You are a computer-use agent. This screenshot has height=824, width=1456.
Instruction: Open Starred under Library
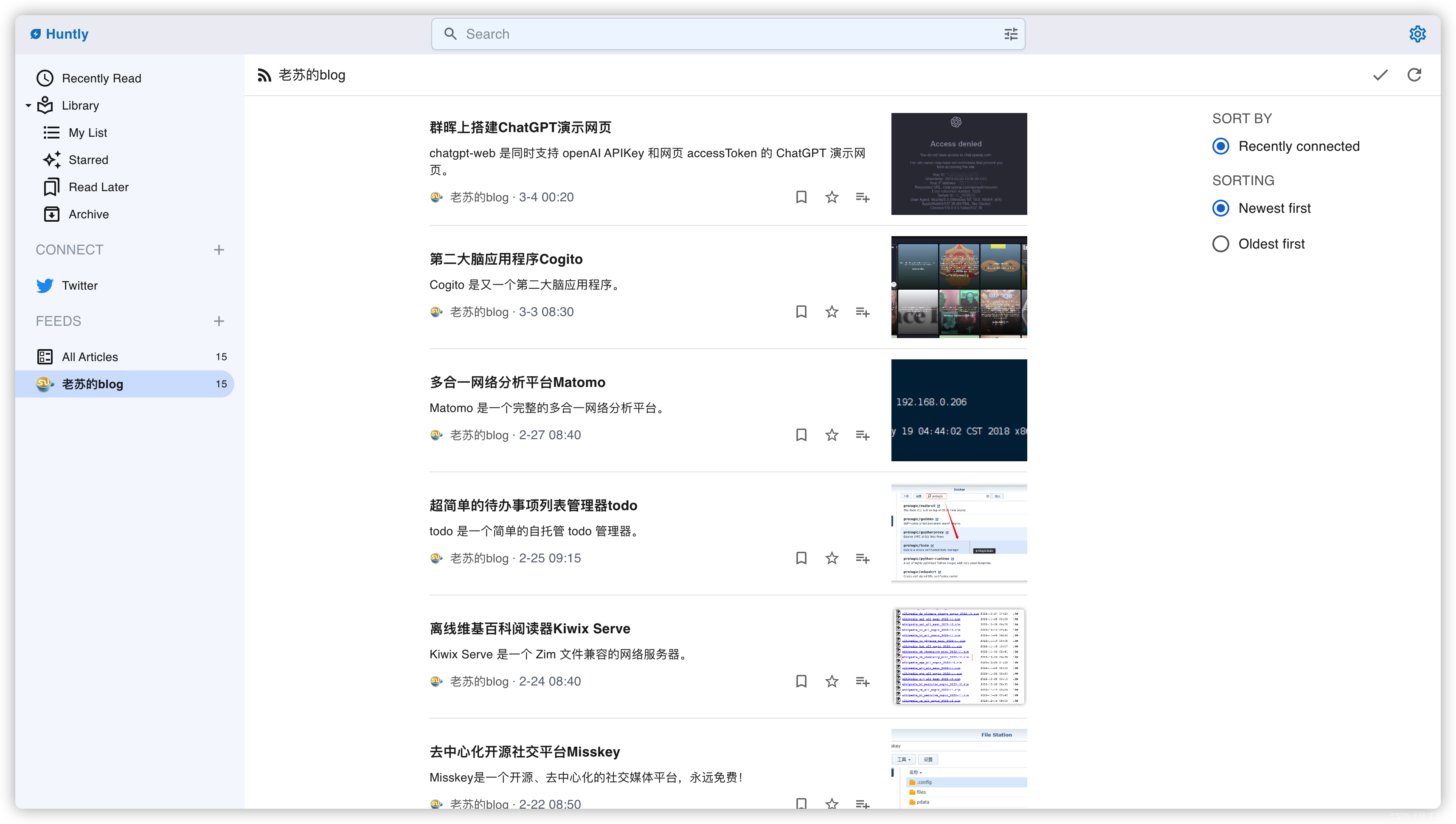88,160
